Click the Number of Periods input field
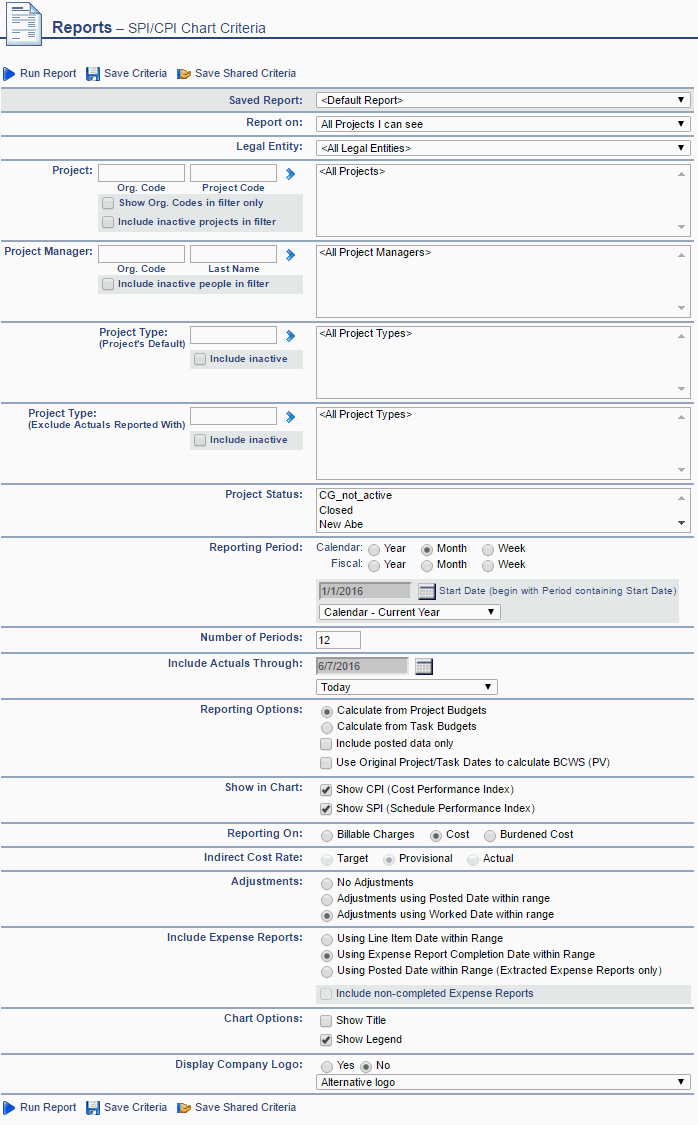 click(338, 640)
